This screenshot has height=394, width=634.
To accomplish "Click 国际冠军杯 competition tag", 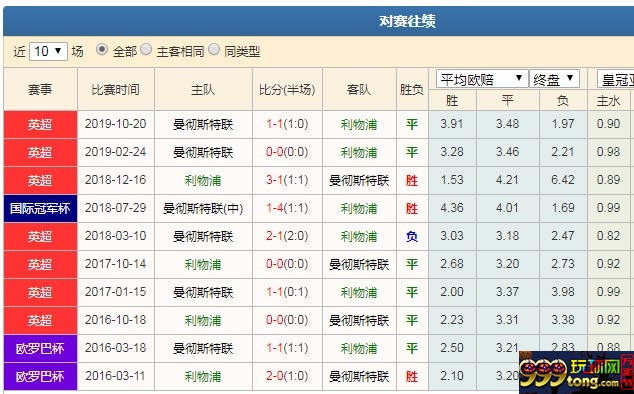I will 40,208.
